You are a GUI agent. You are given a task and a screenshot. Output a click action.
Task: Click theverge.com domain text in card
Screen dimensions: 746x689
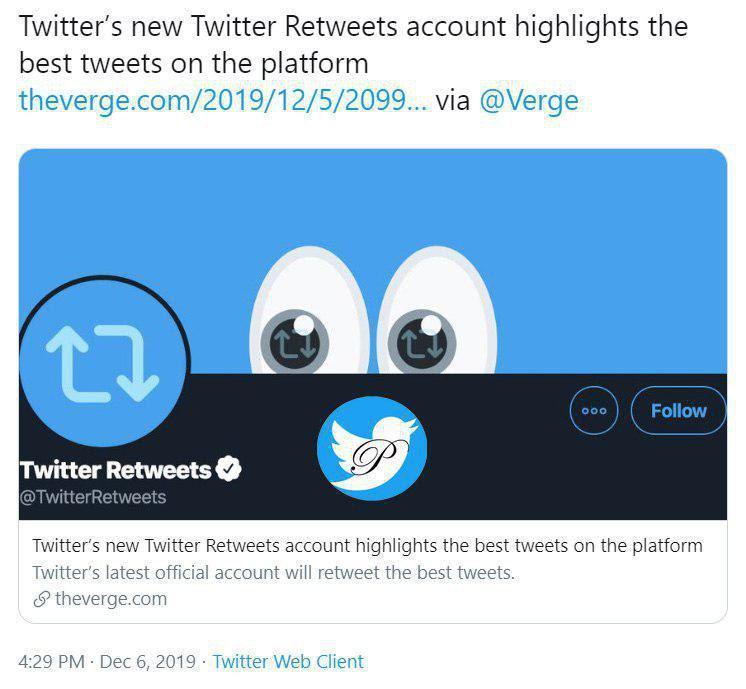click(111, 599)
